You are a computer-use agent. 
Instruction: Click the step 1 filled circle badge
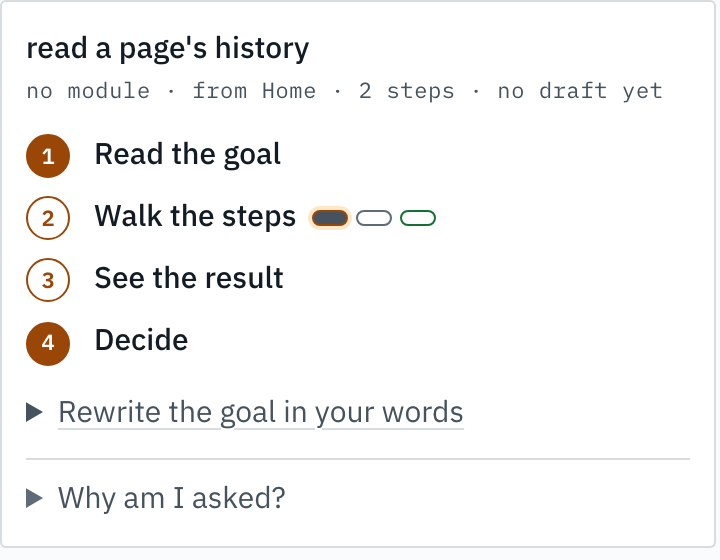tap(48, 156)
